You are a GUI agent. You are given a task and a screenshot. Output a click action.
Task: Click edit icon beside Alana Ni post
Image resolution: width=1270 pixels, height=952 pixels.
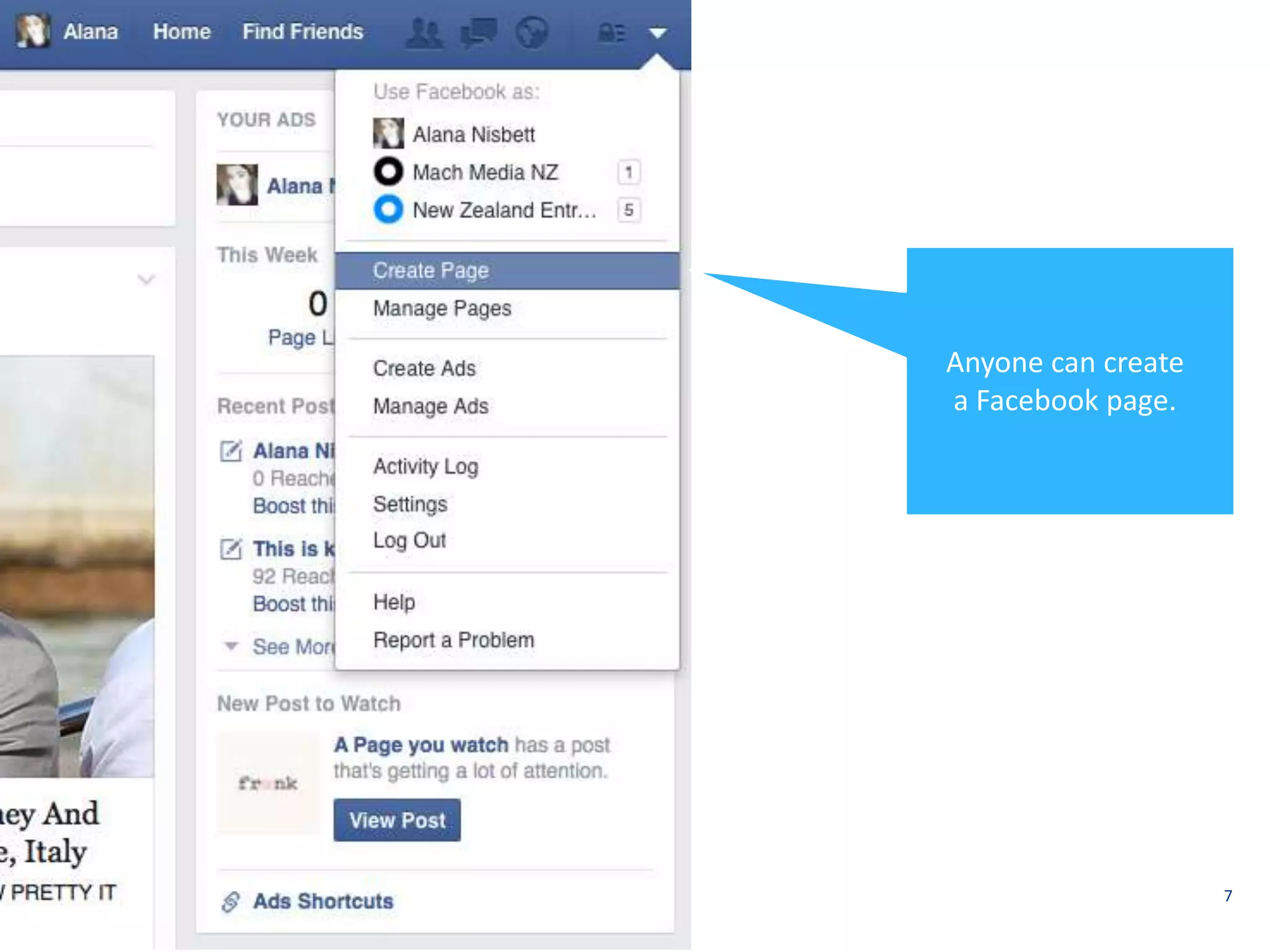tap(231, 451)
